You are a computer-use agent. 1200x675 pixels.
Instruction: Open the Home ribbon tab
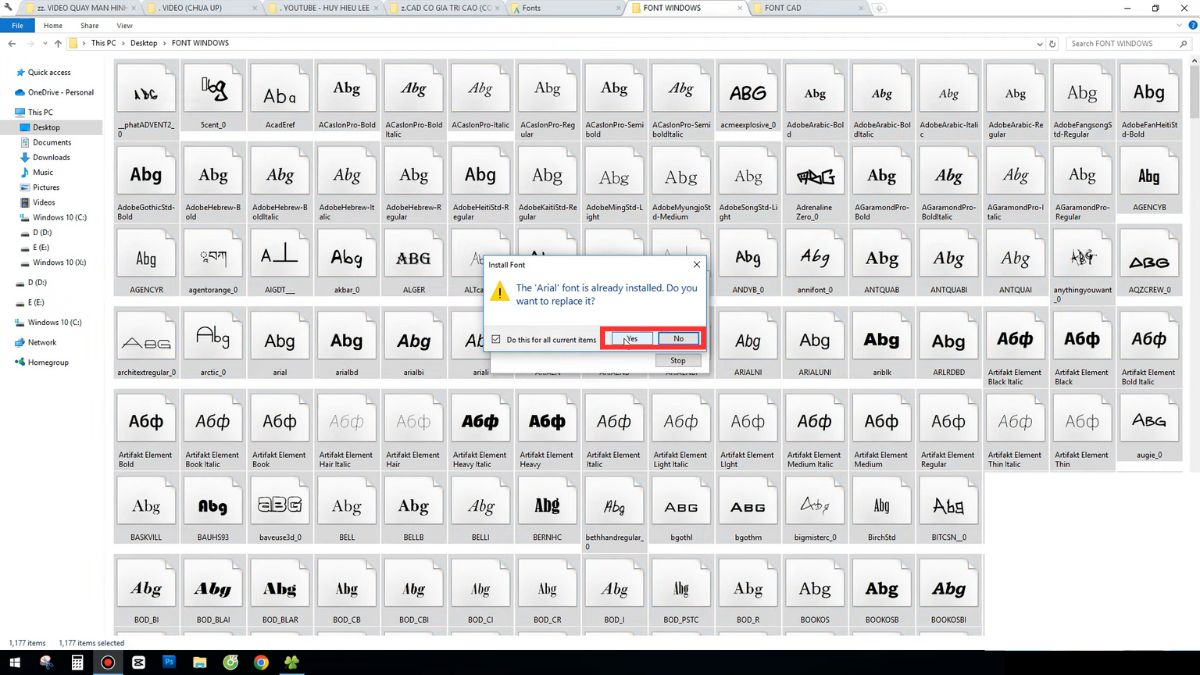pos(53,25)
